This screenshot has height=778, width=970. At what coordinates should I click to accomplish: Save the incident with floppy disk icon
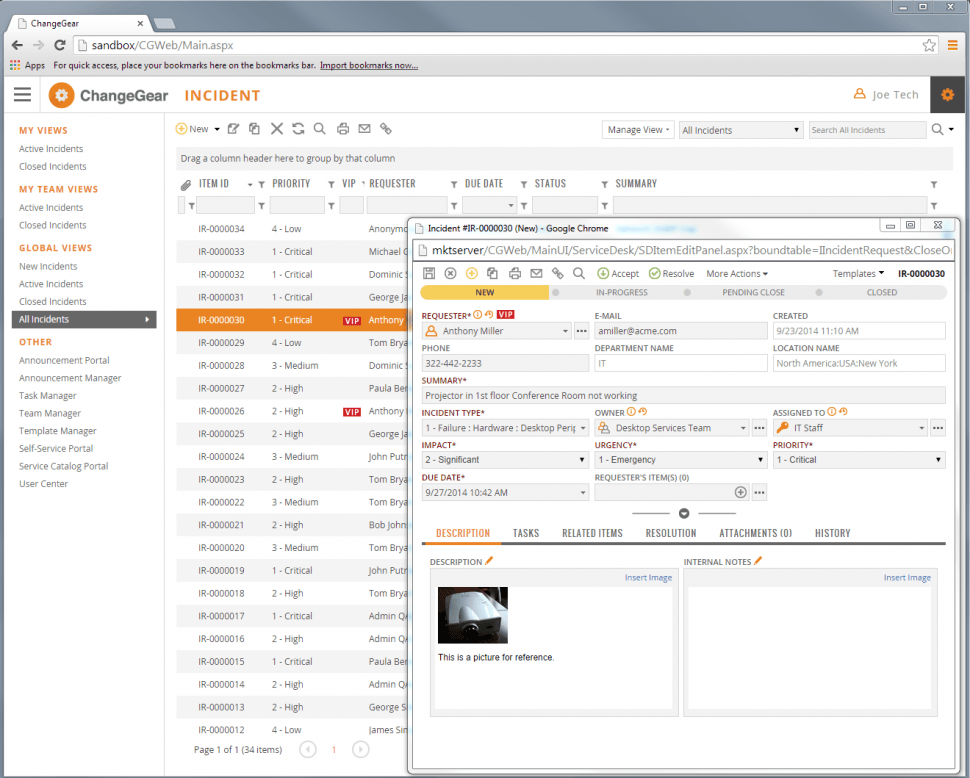click(429, 273)
